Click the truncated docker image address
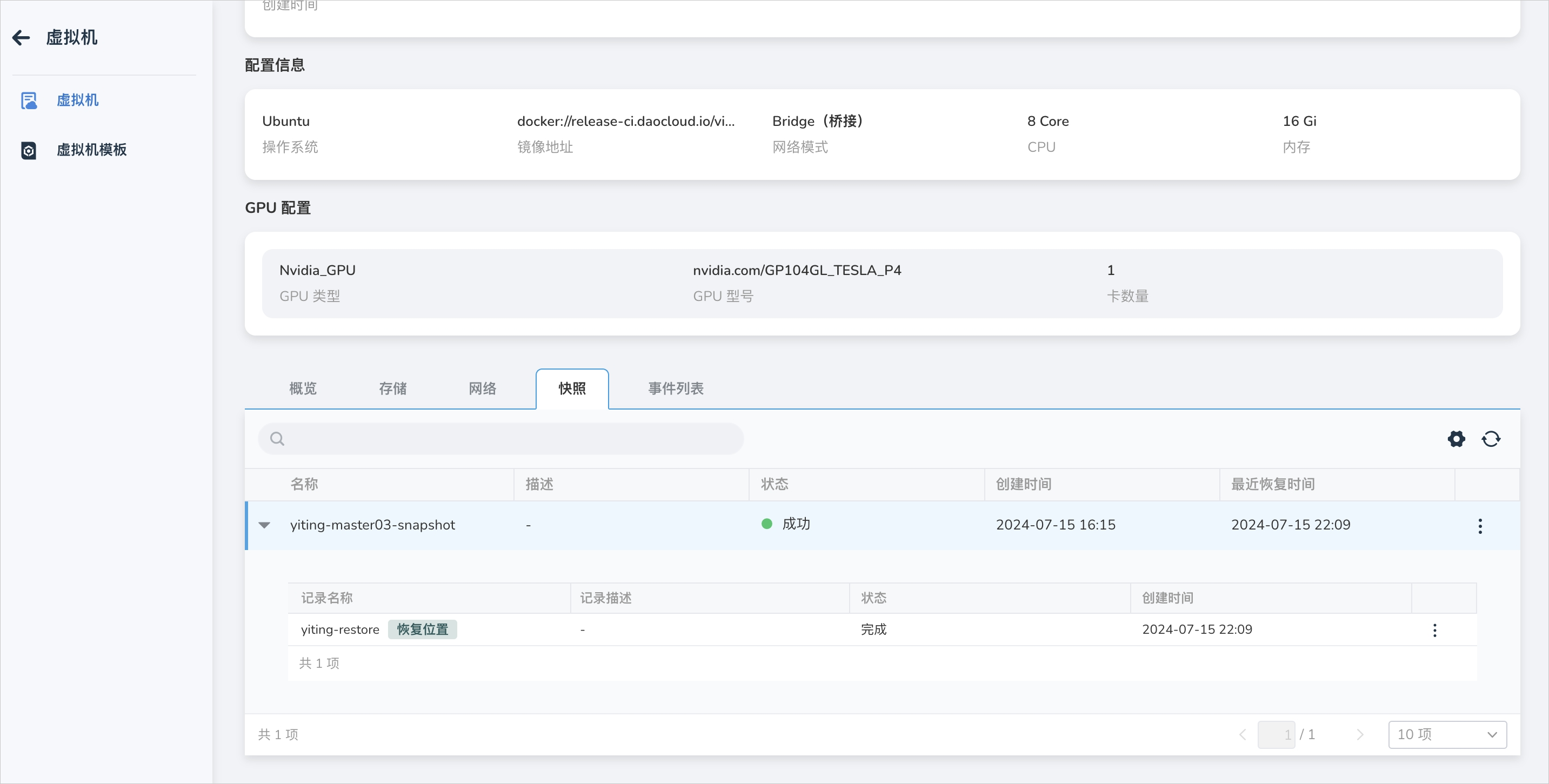Screen dimensions: 1549x784 click(625, 122)
